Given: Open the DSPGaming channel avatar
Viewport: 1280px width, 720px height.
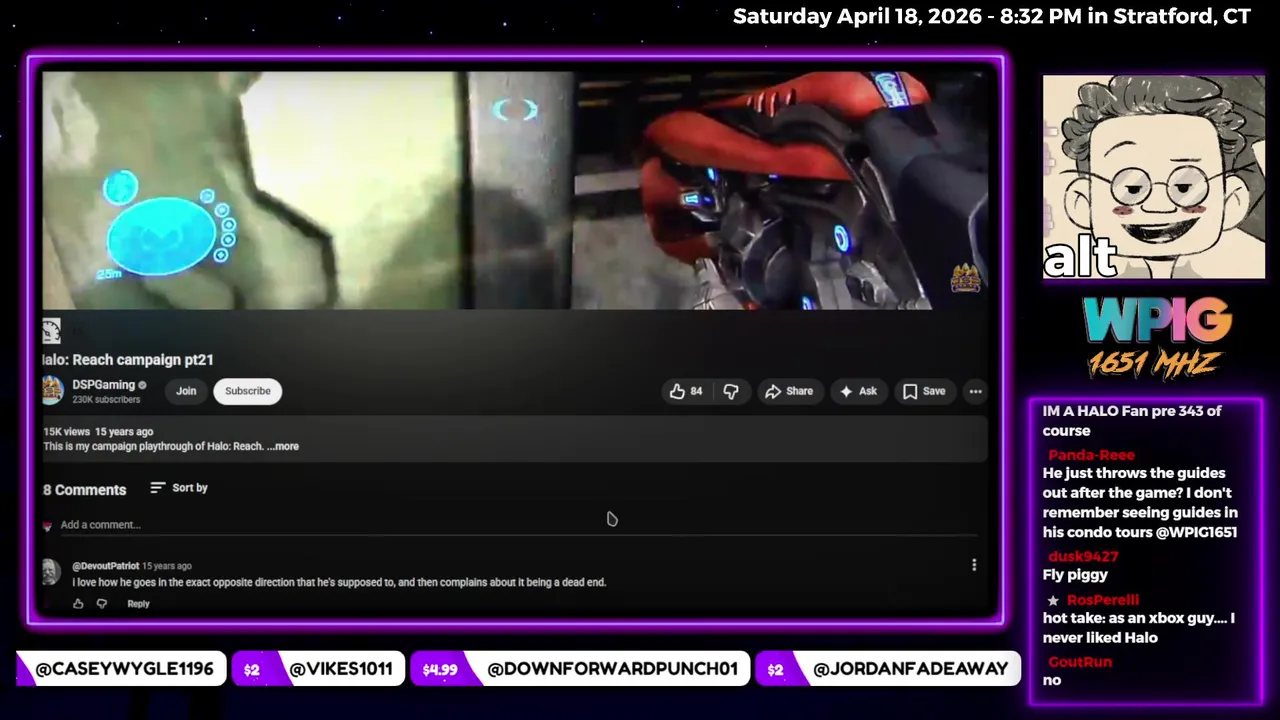Looking at the screenshot, I should (52, 391).
